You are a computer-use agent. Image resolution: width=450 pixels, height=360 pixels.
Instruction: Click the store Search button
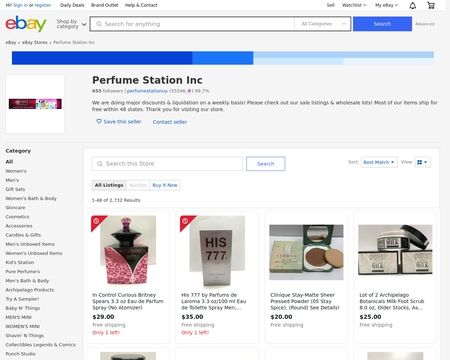[266, 164]
